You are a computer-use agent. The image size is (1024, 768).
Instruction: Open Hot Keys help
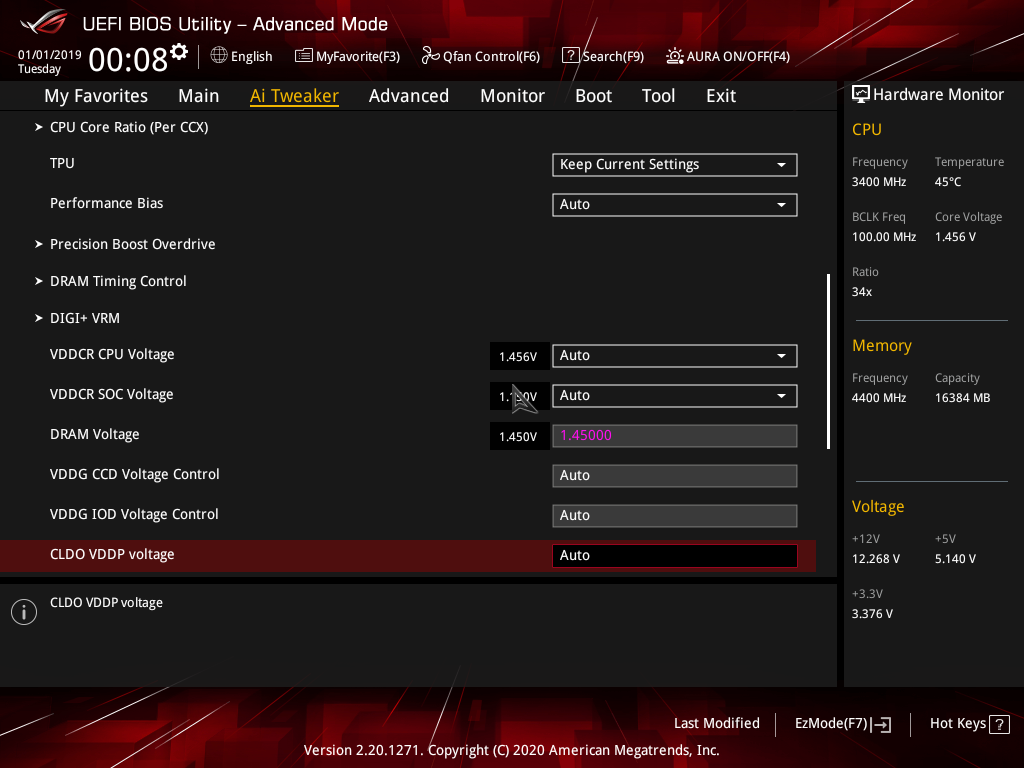click(969, 724)
